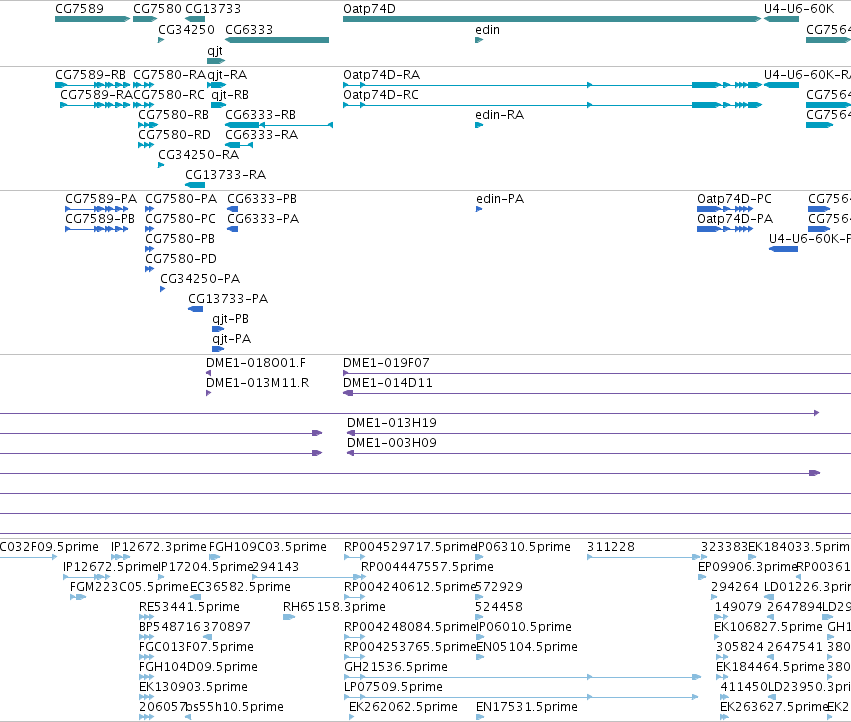Image resolution: width=851 pixels, height=722 pixels.
Task: Click the FGH104D09.5prime EST label
Action: [198, 668]
